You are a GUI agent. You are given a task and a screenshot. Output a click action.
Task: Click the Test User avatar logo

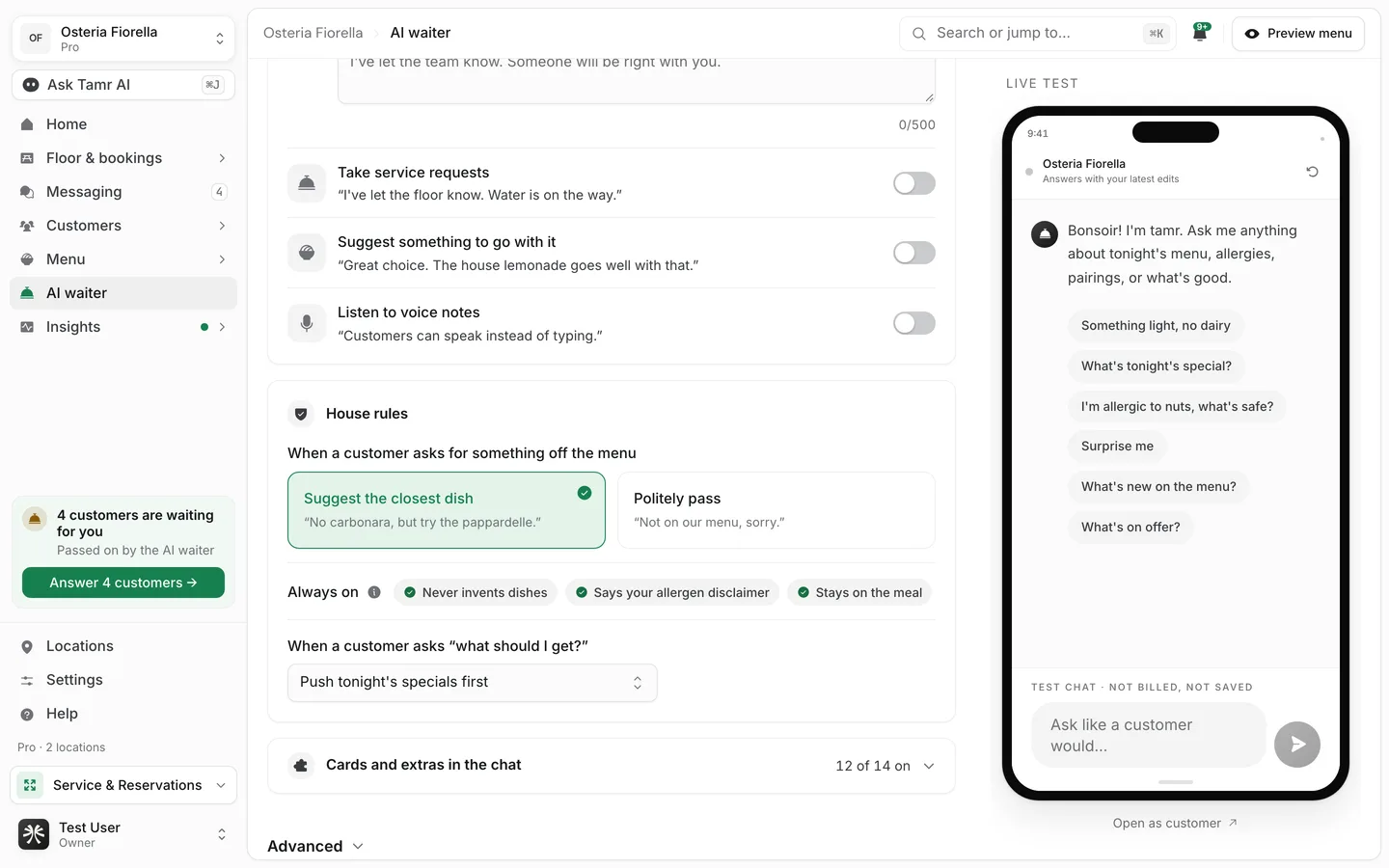34,834
